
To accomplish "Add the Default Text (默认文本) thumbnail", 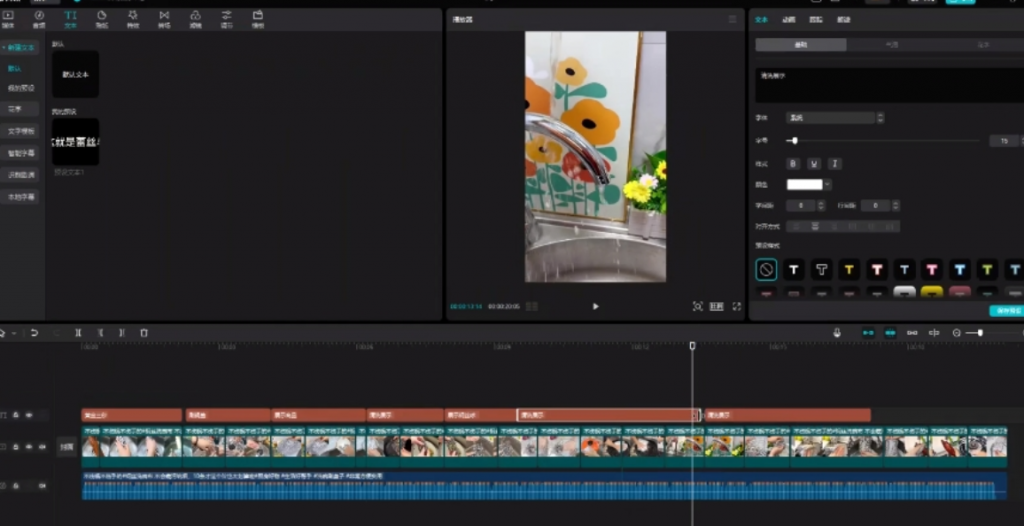I will 76,74.
